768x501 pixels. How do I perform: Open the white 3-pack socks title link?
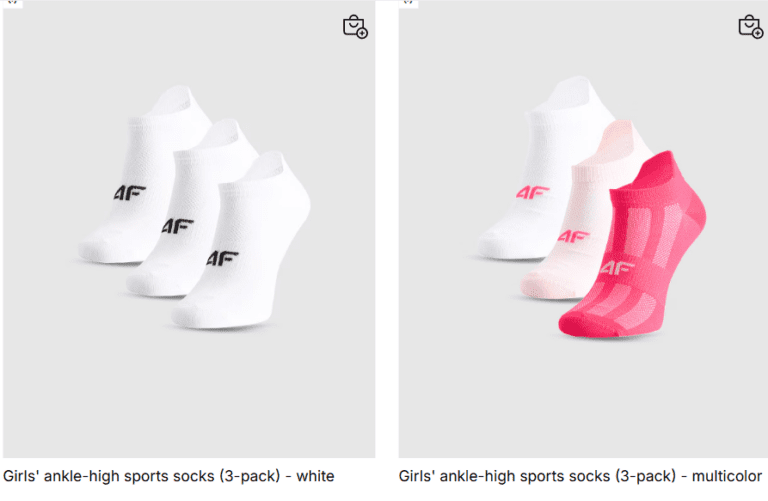click(168, 476)
